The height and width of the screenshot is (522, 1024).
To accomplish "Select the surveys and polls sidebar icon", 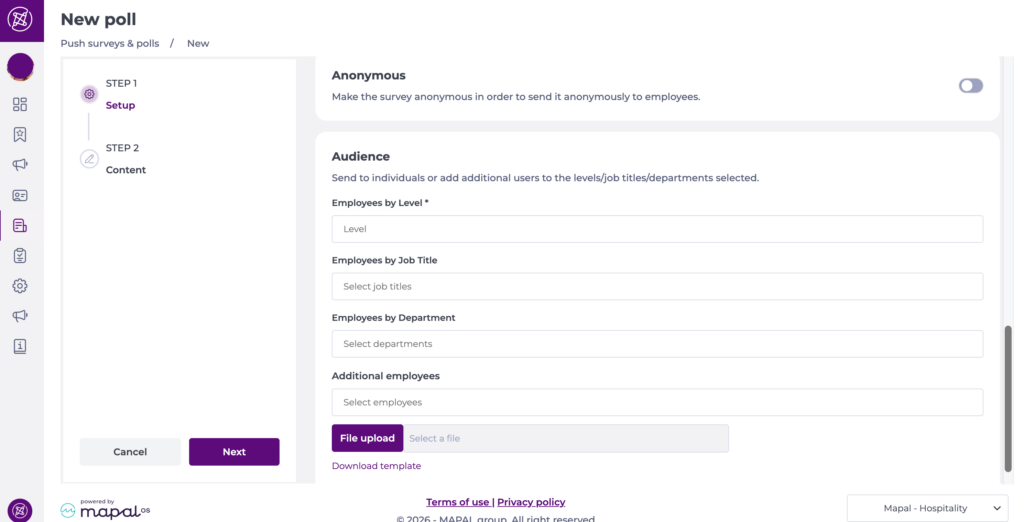I will pyautogui.click(x=20, y=225).
